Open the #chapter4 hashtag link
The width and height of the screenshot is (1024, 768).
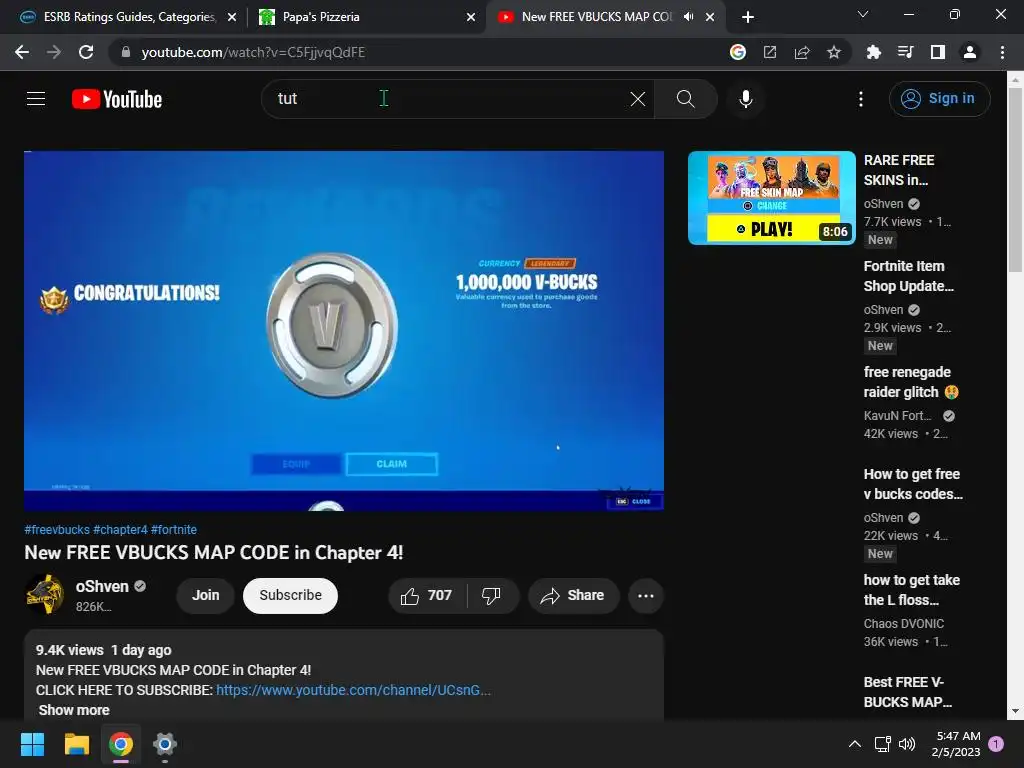(x=120, y=530)
